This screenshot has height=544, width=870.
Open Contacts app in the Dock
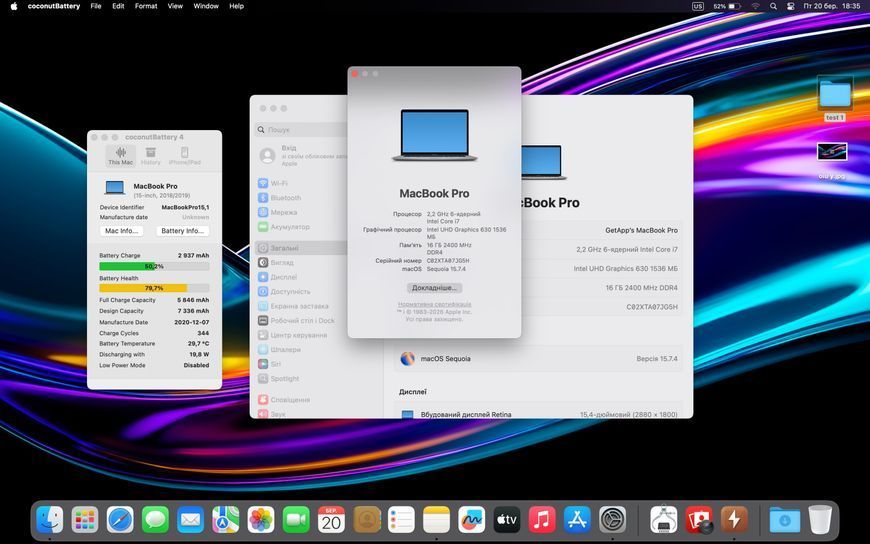367,520
